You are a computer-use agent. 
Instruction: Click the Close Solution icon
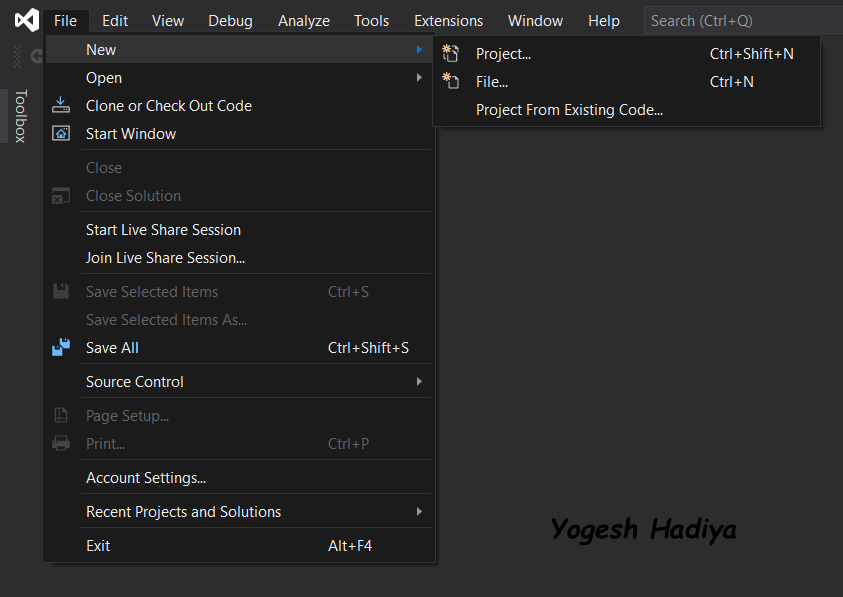(61, 196)
